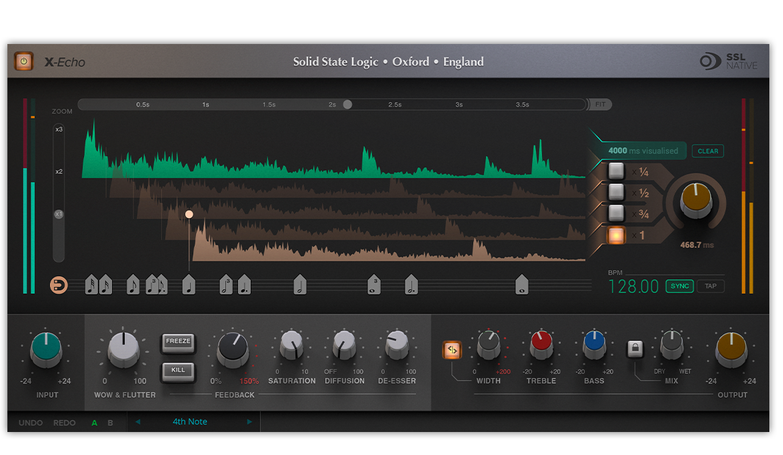
Task: Click the blue BASS knob
Action: click(x=594, y=346)
